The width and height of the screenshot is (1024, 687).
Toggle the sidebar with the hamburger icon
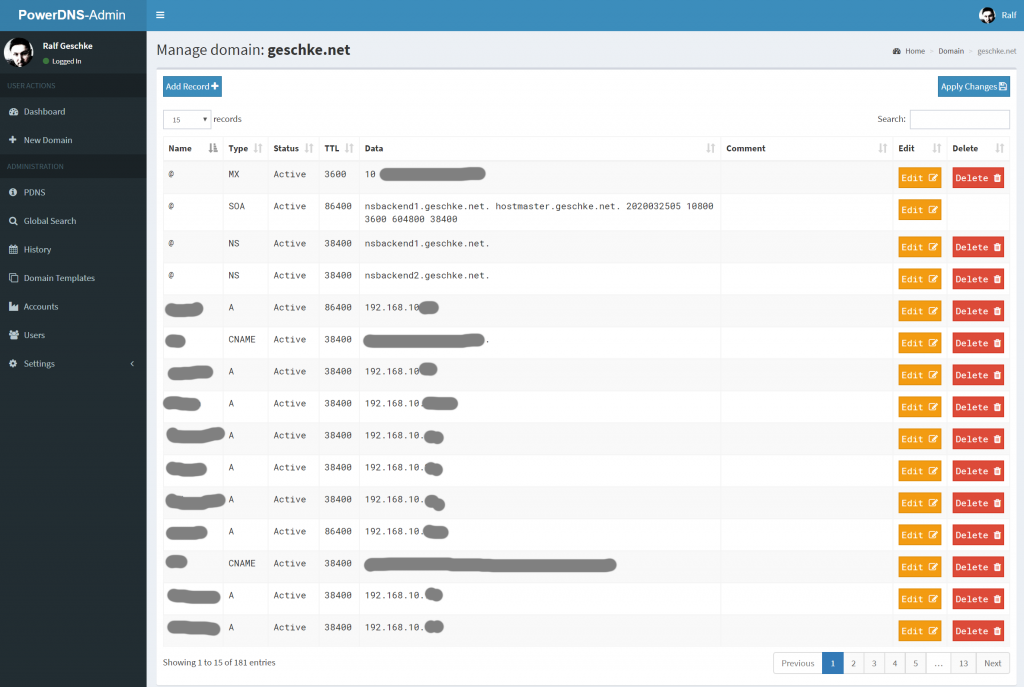pos(160,15)
